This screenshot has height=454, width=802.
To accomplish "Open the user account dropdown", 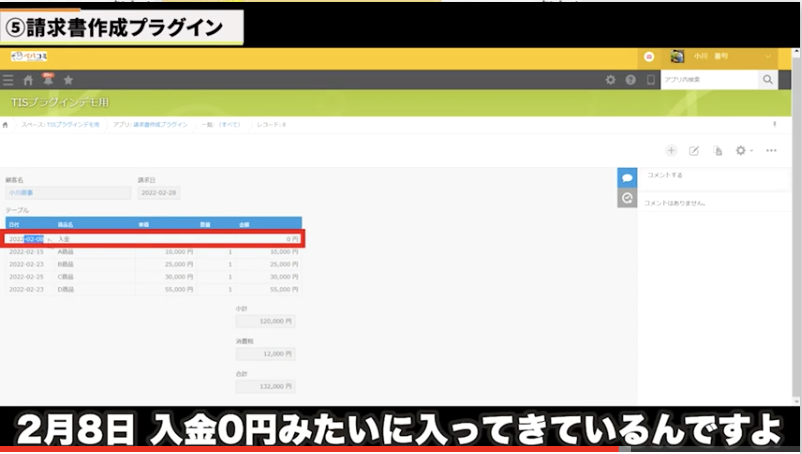I will 722,57.
